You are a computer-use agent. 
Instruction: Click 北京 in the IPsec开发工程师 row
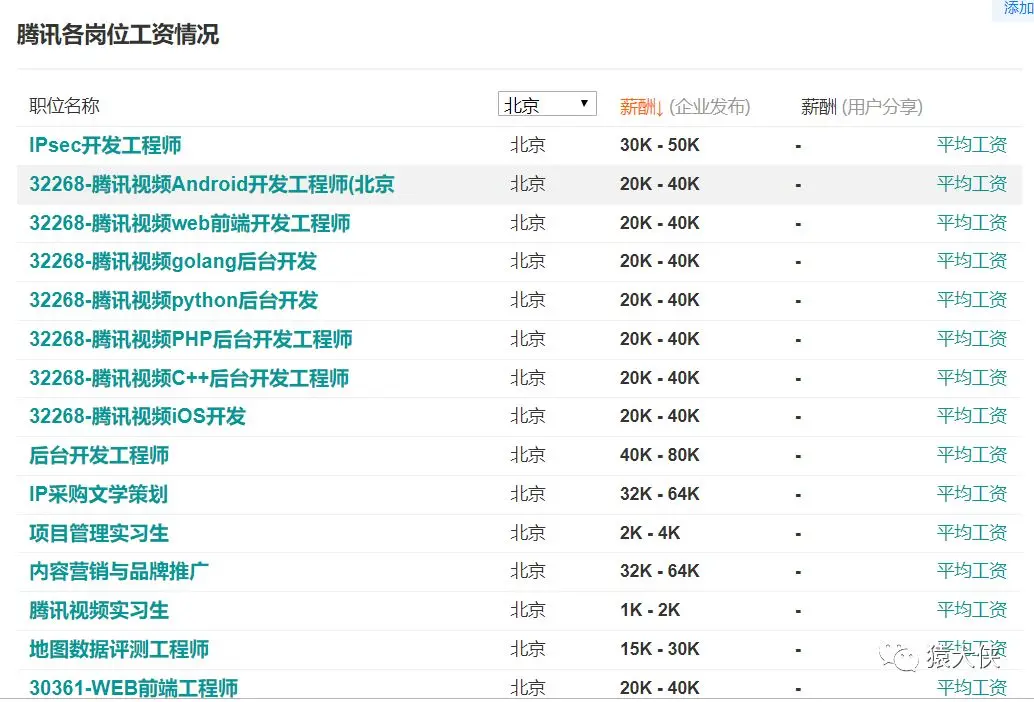click(528, 145)
